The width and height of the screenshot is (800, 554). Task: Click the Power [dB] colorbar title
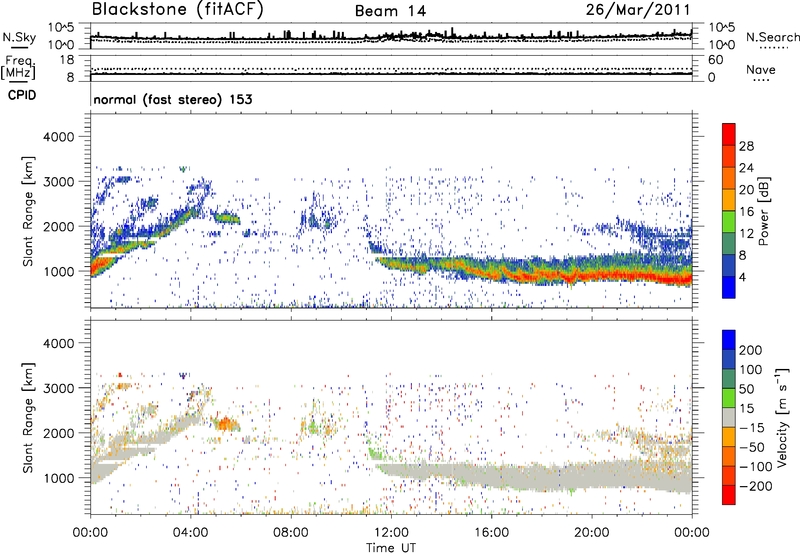click(763, 211)
